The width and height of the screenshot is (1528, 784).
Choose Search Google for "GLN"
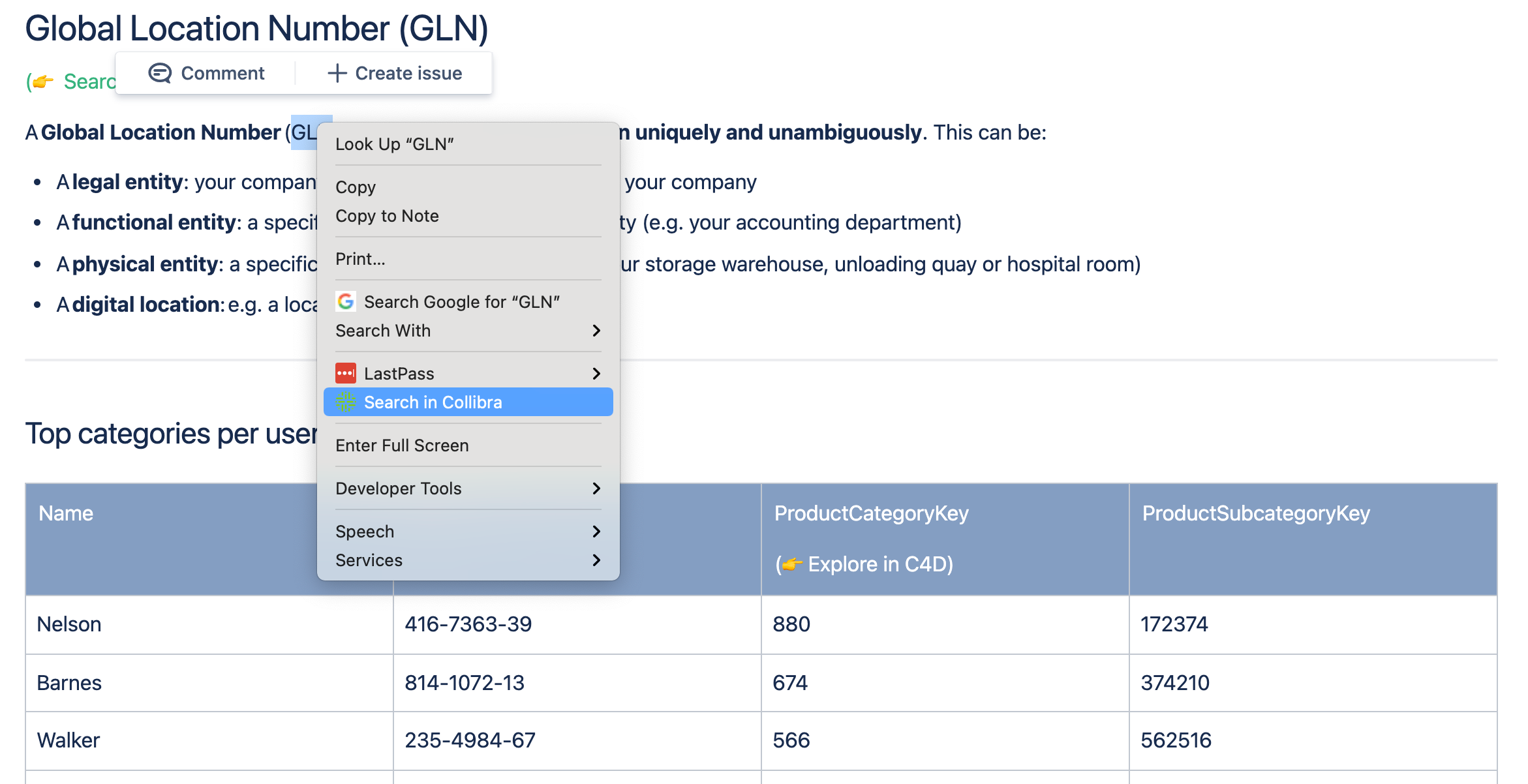point(463,301)
